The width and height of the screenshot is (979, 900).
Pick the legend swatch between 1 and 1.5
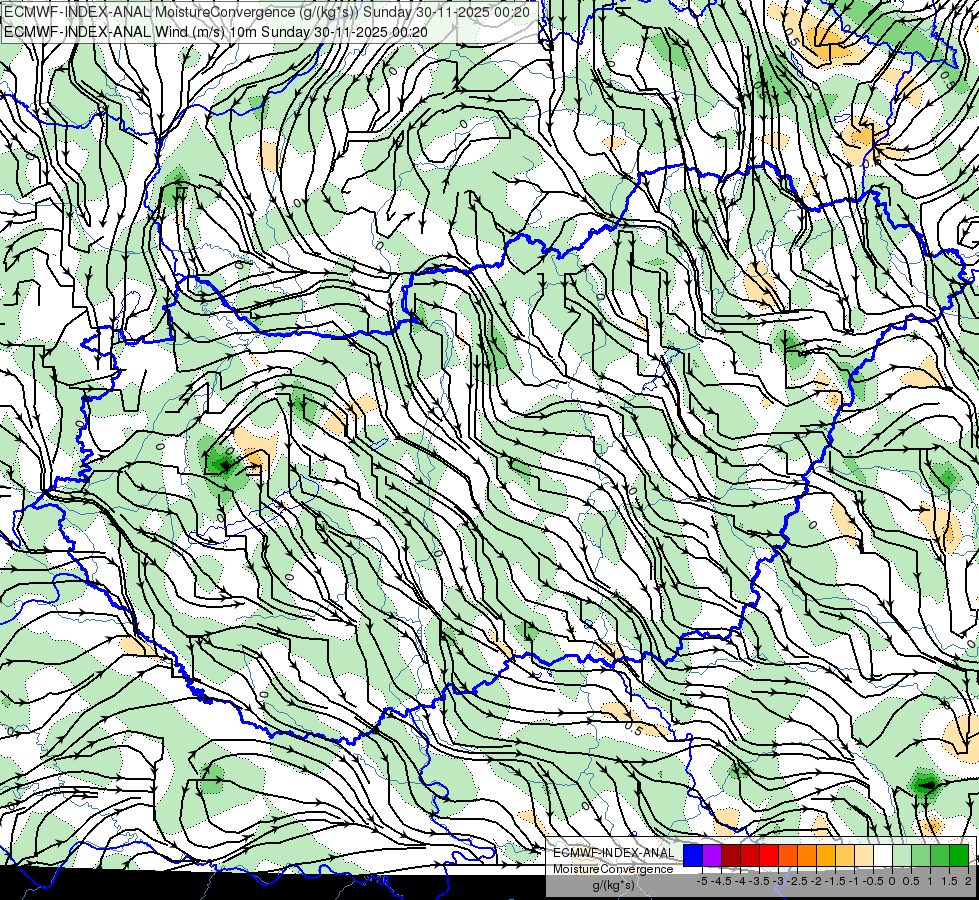940,855
